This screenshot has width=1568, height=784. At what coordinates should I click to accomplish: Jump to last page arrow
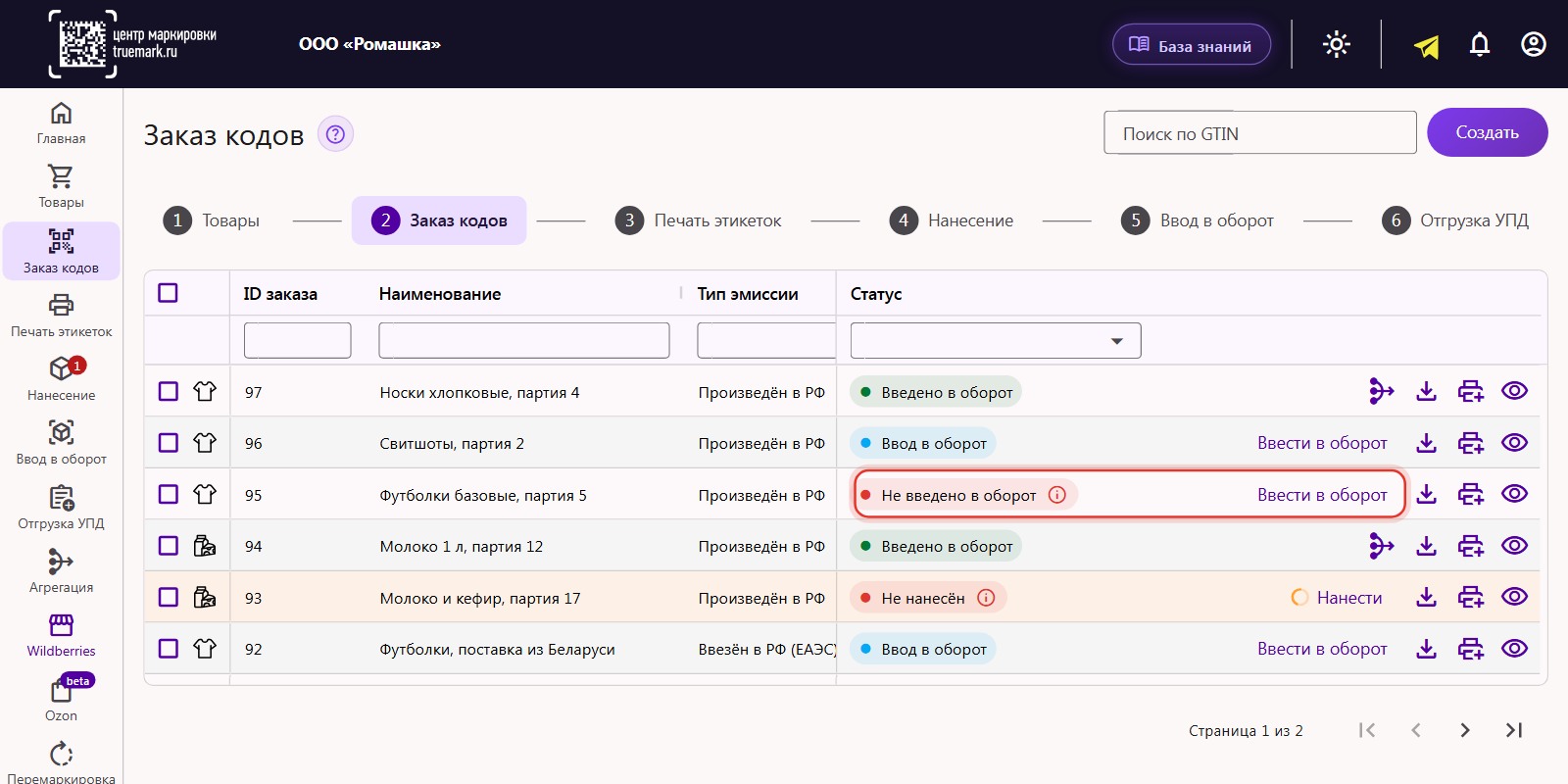[x=1514, y=730]
